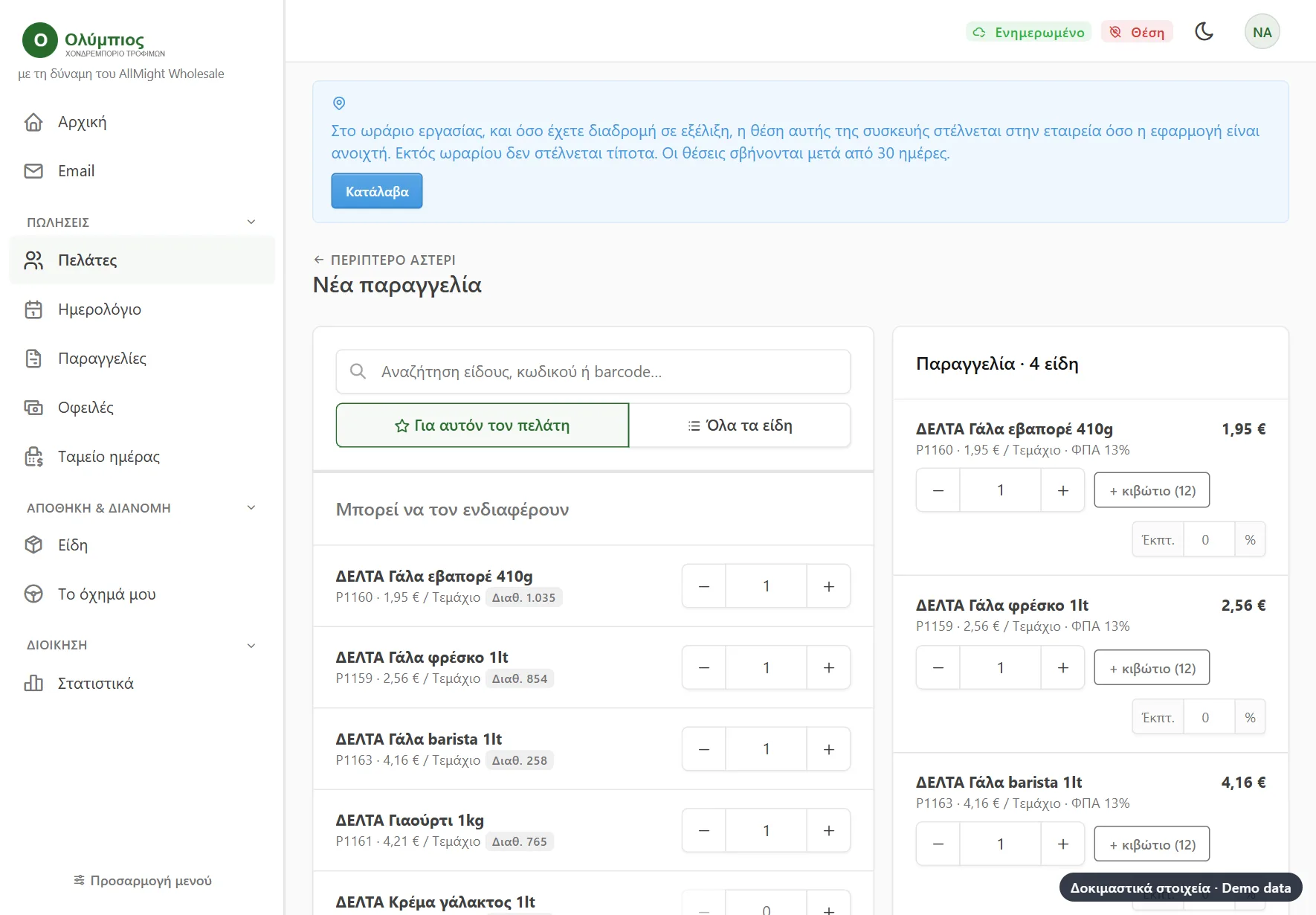Open Οφειλές debts page
This screenshot has width=1316, height=915.
pyautogui.click(x=142, y=408)
